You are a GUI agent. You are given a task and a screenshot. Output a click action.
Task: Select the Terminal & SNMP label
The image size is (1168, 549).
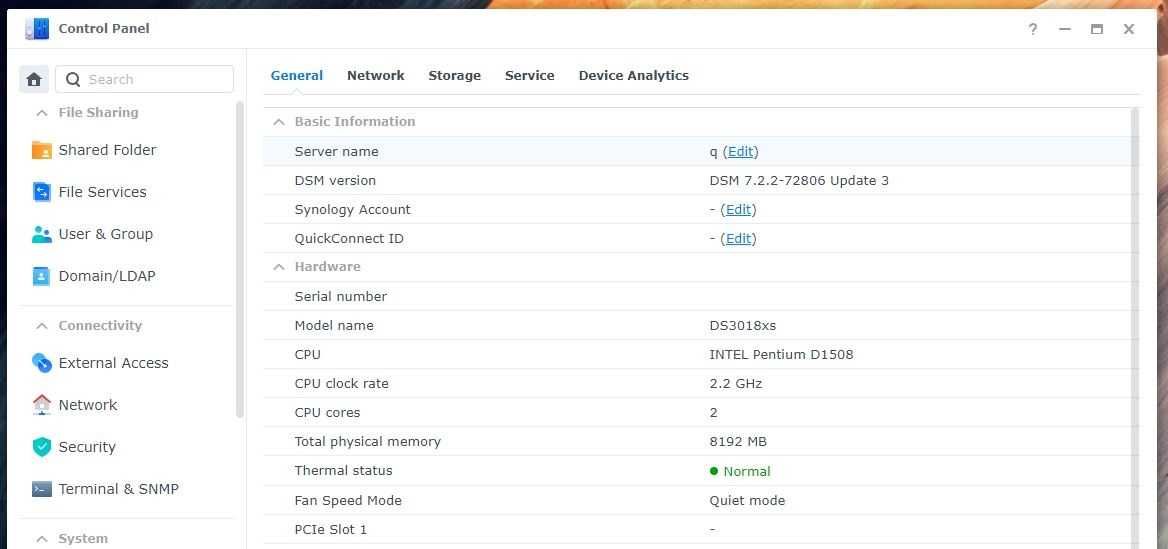click(x=118, y=489)
